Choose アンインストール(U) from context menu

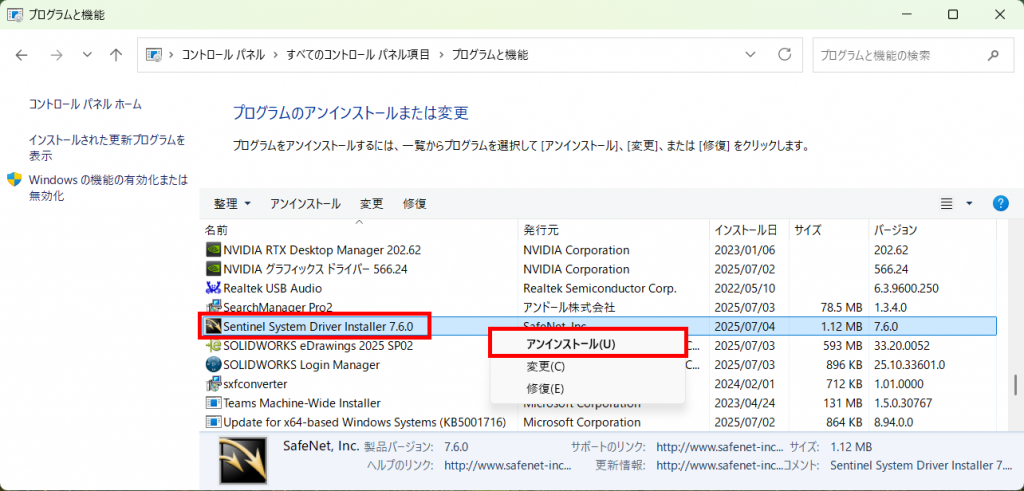click(587, 343)
